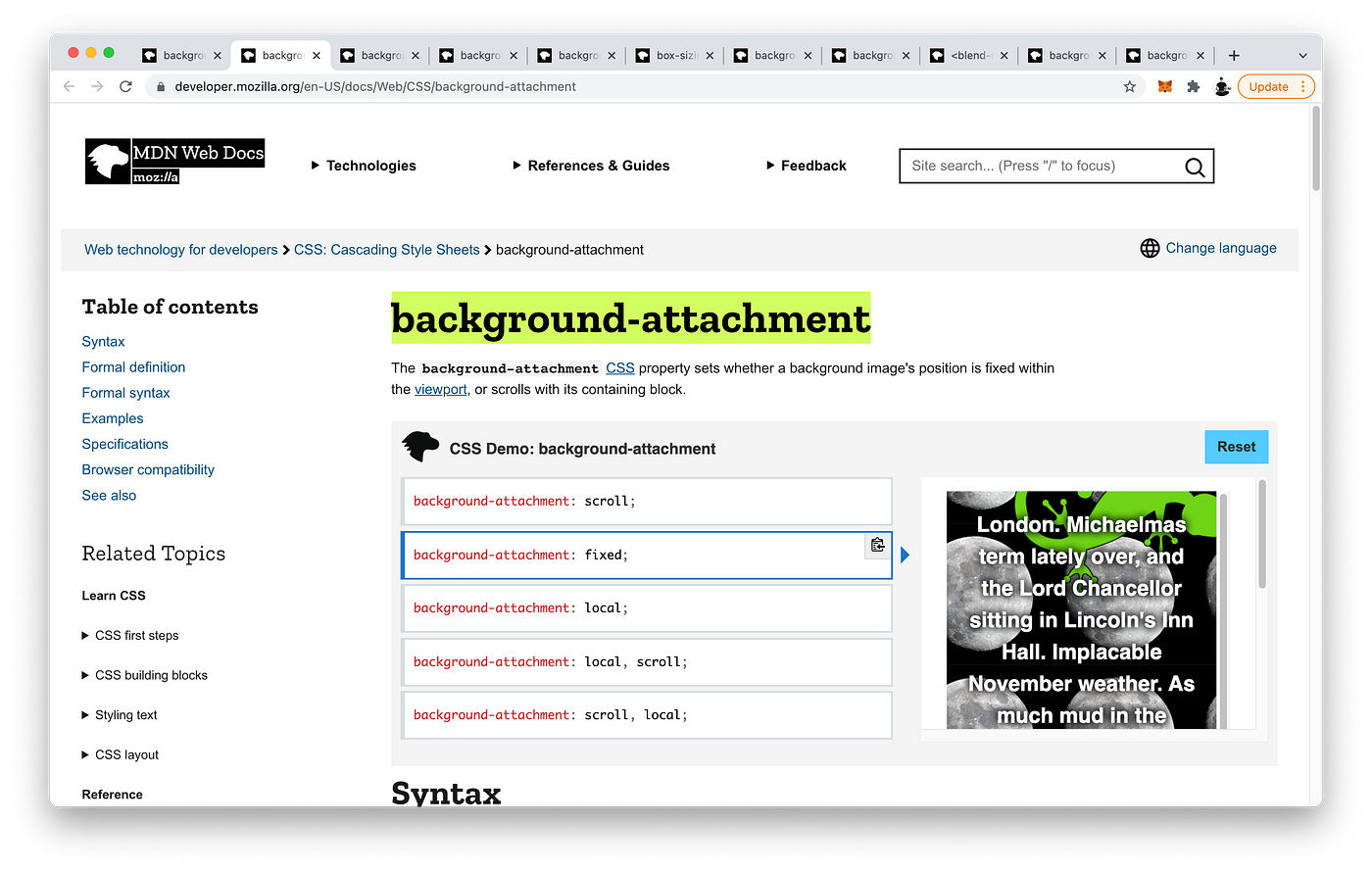Jump to Syntax in table of contents
1372x872 pixels.
click(103, 341)
